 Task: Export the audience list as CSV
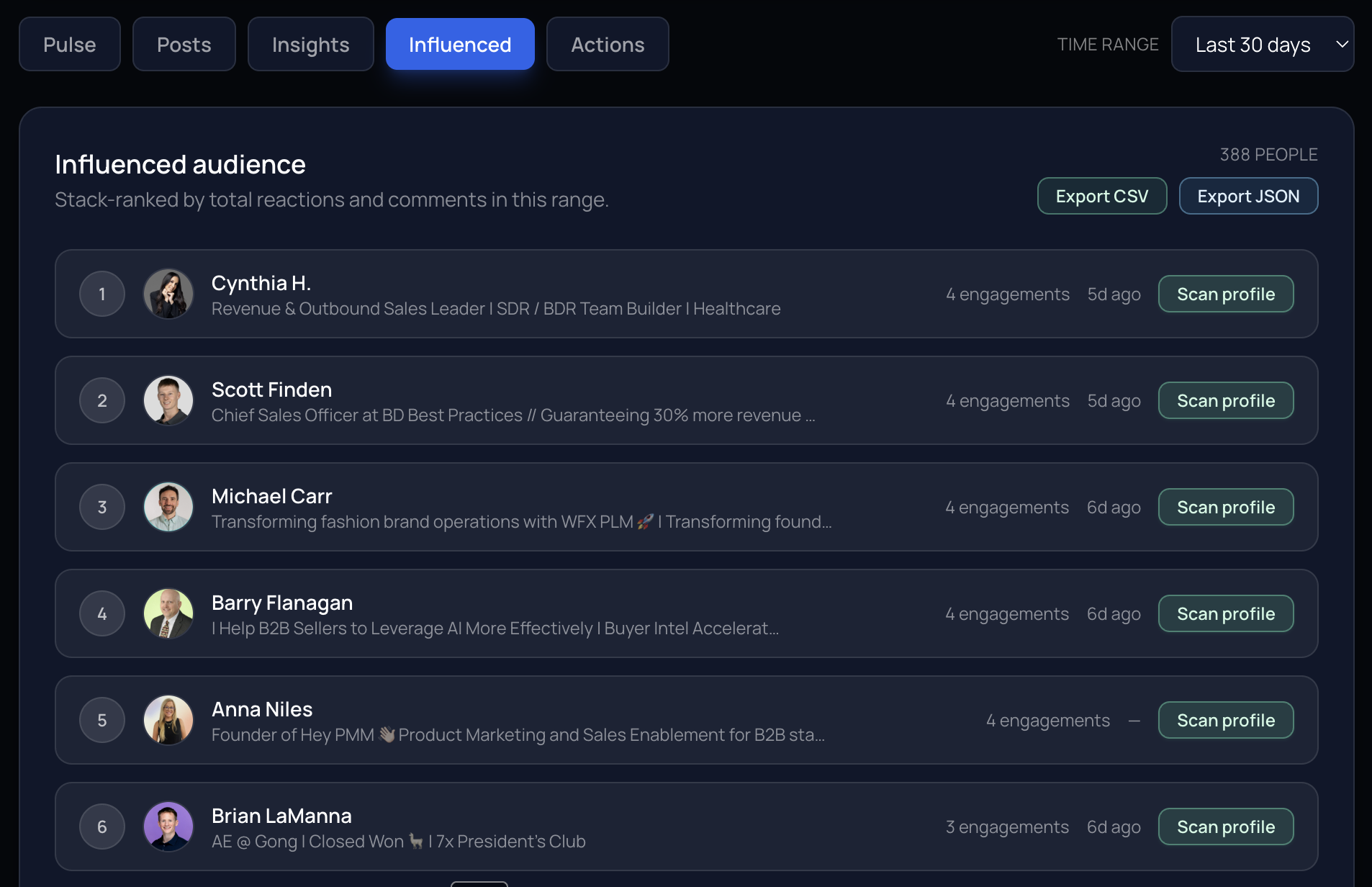pyautogui.click(x=1102, y=196)
